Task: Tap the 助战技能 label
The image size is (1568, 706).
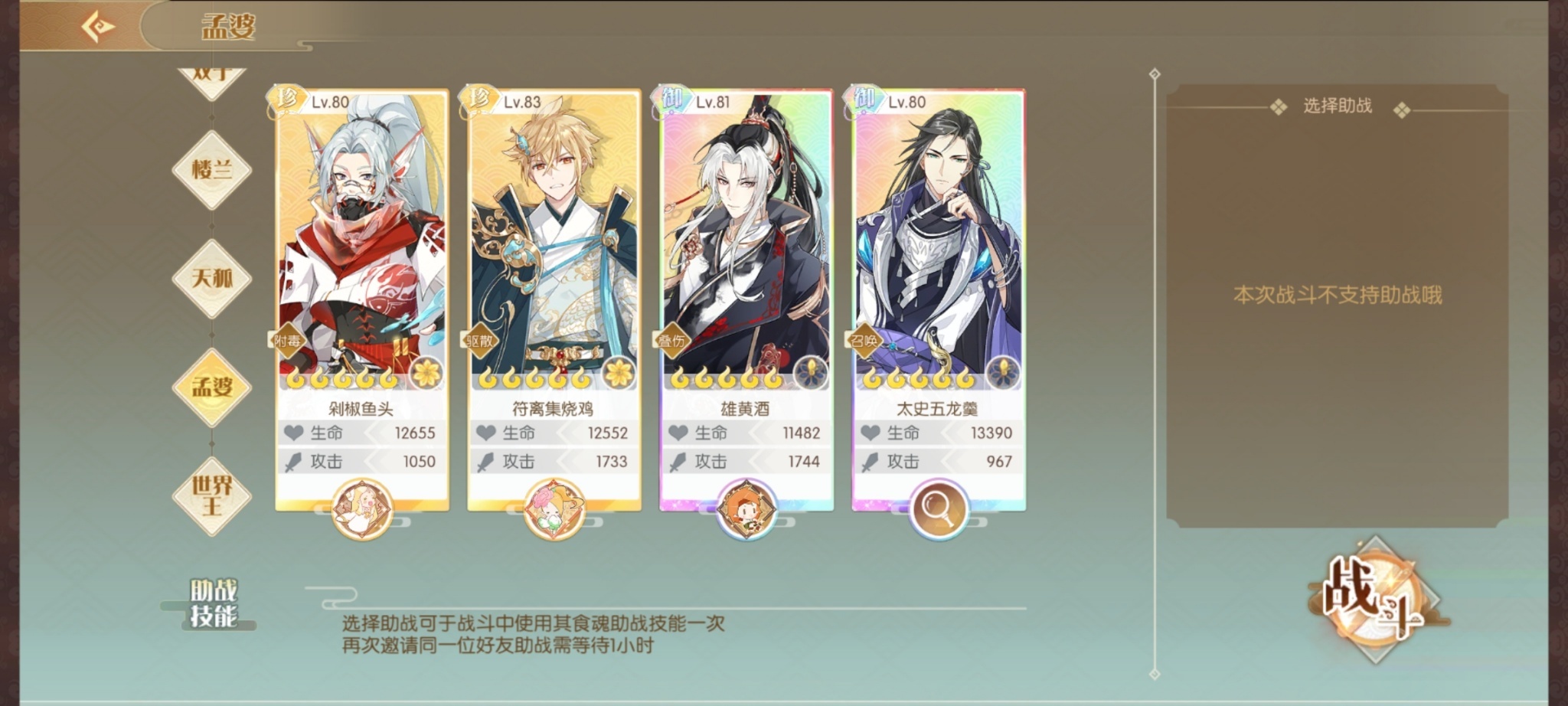Action: (x=214, y=603)
